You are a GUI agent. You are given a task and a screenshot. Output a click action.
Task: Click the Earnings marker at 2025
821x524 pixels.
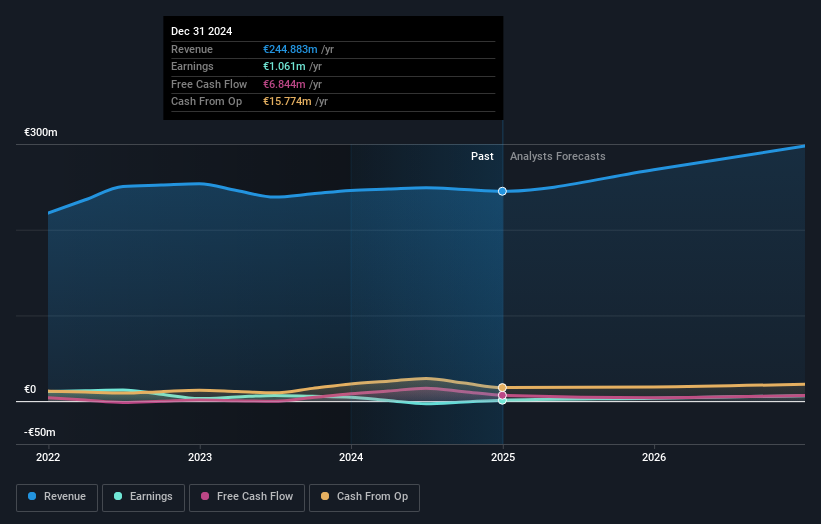click(502, 401)
